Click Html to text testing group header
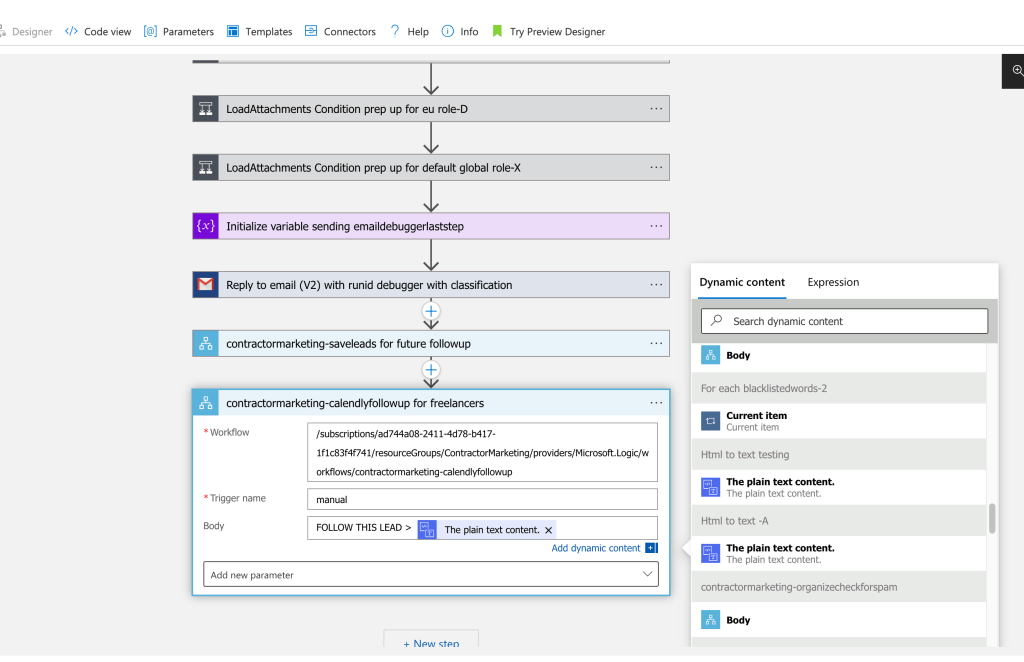Screen dimensions: 1024x662 point(839,454)
